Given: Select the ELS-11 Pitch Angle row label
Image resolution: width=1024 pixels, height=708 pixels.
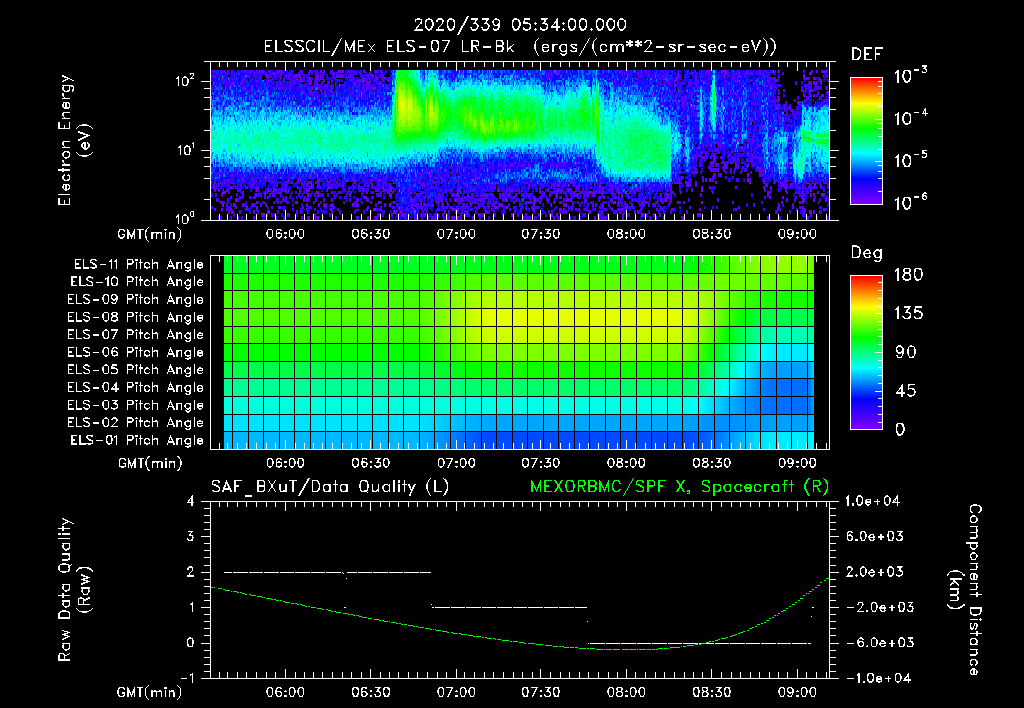Looking at the screenshot, I should [x=138, y=265].
